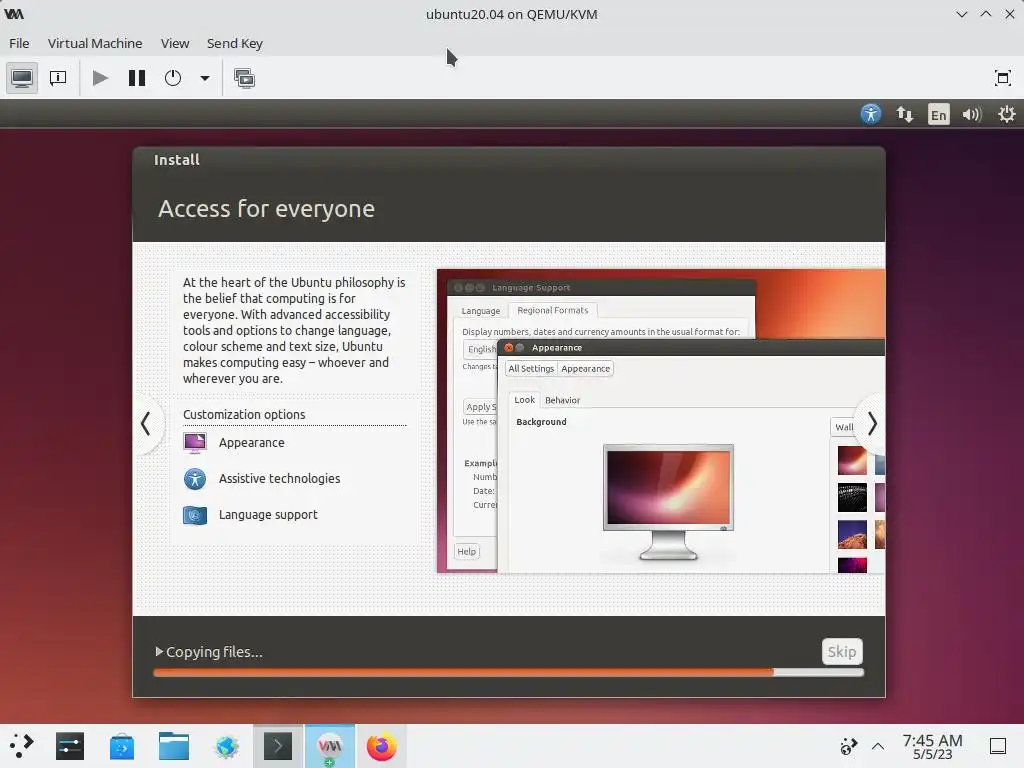Screen dimensions: 1024x768
Task: Click the installation progress bar
Action: point(508,672)
